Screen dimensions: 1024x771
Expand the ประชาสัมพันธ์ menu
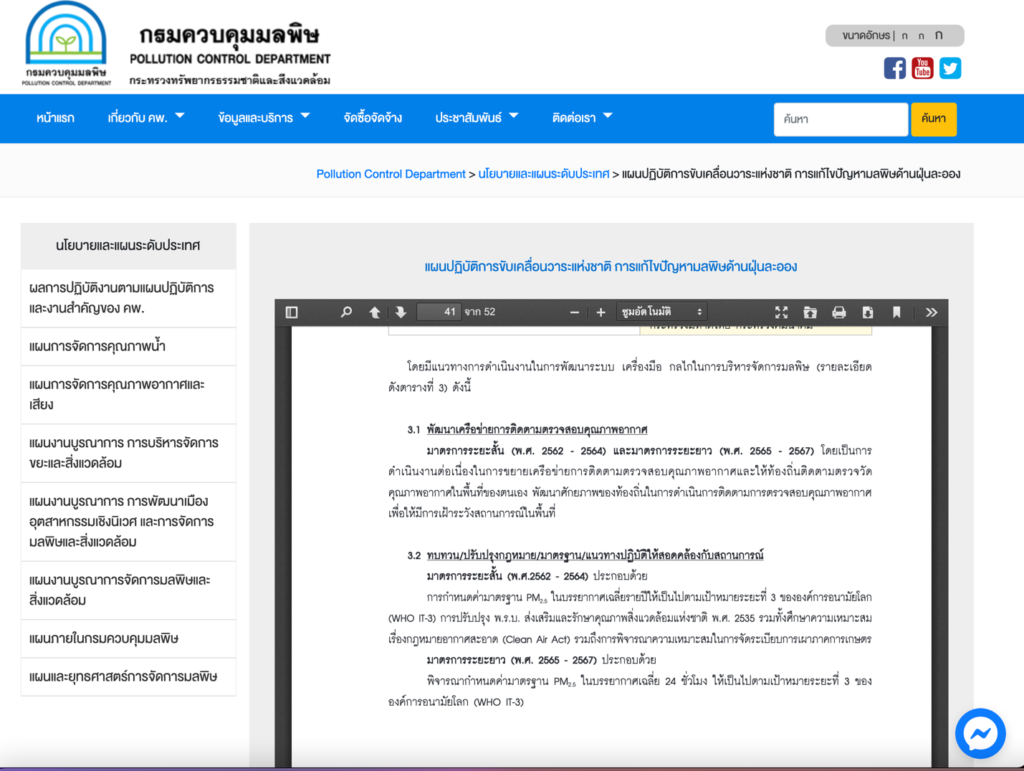point(477,118)
